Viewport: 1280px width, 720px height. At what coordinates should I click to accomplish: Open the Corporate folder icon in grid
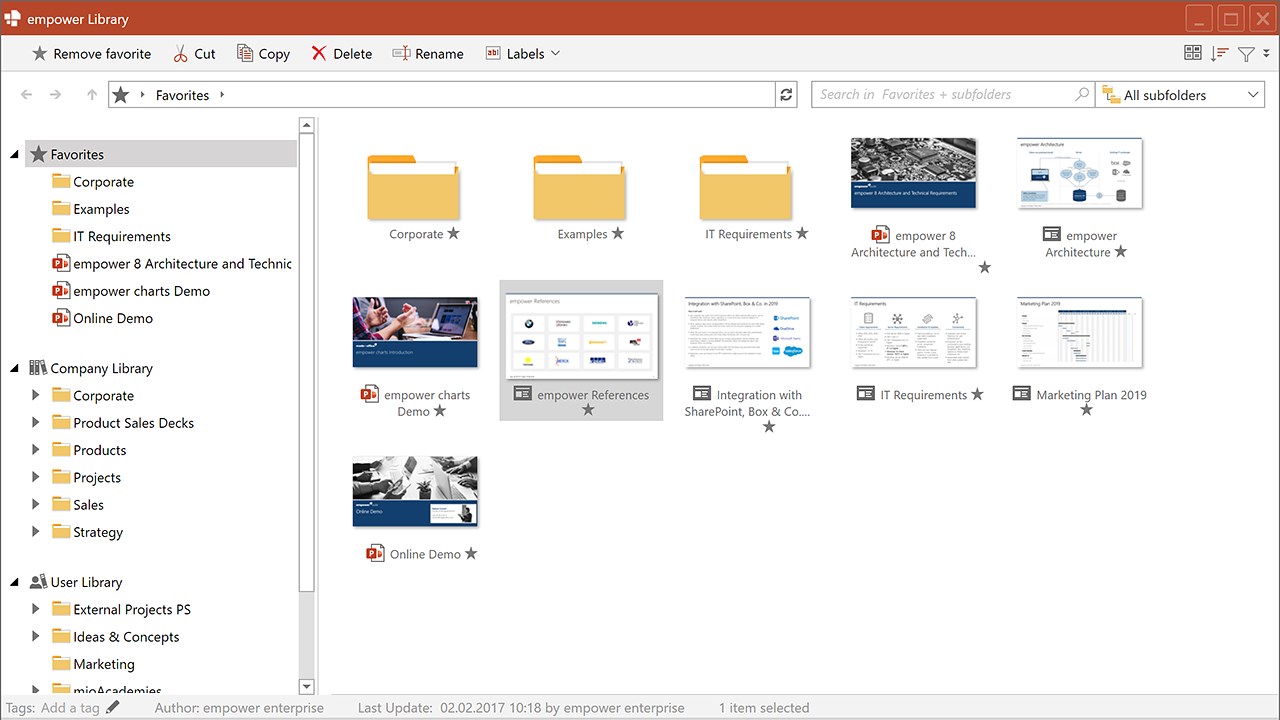(413, 186)
